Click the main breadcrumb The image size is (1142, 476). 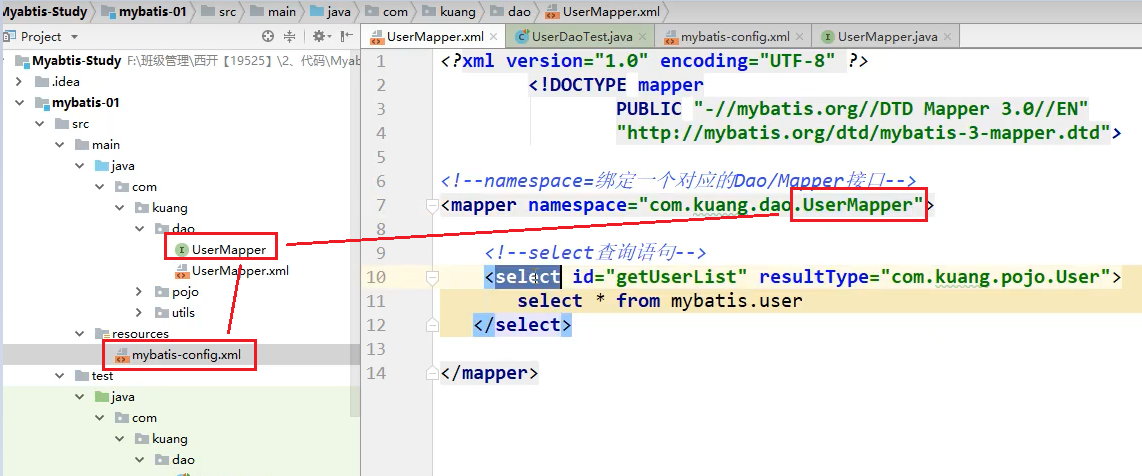[x=272, y=12]
